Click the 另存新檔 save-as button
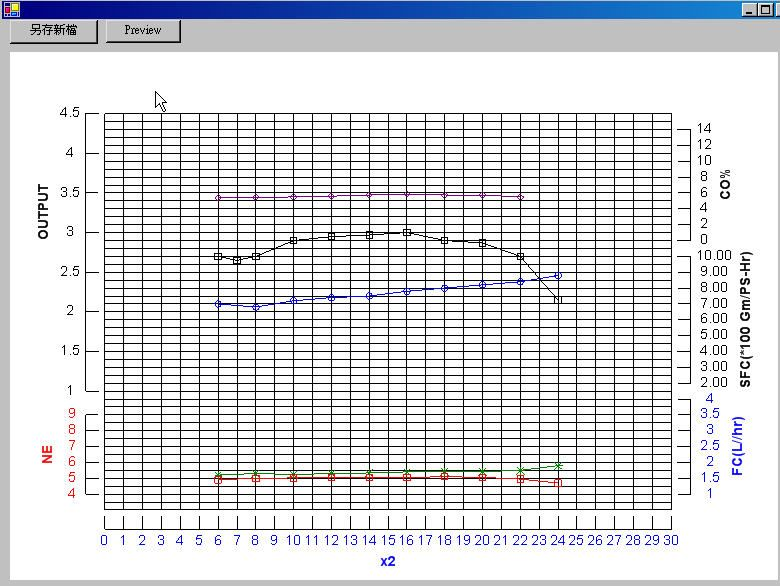Screen dimensions: 780x586 [x=54, y=30]
